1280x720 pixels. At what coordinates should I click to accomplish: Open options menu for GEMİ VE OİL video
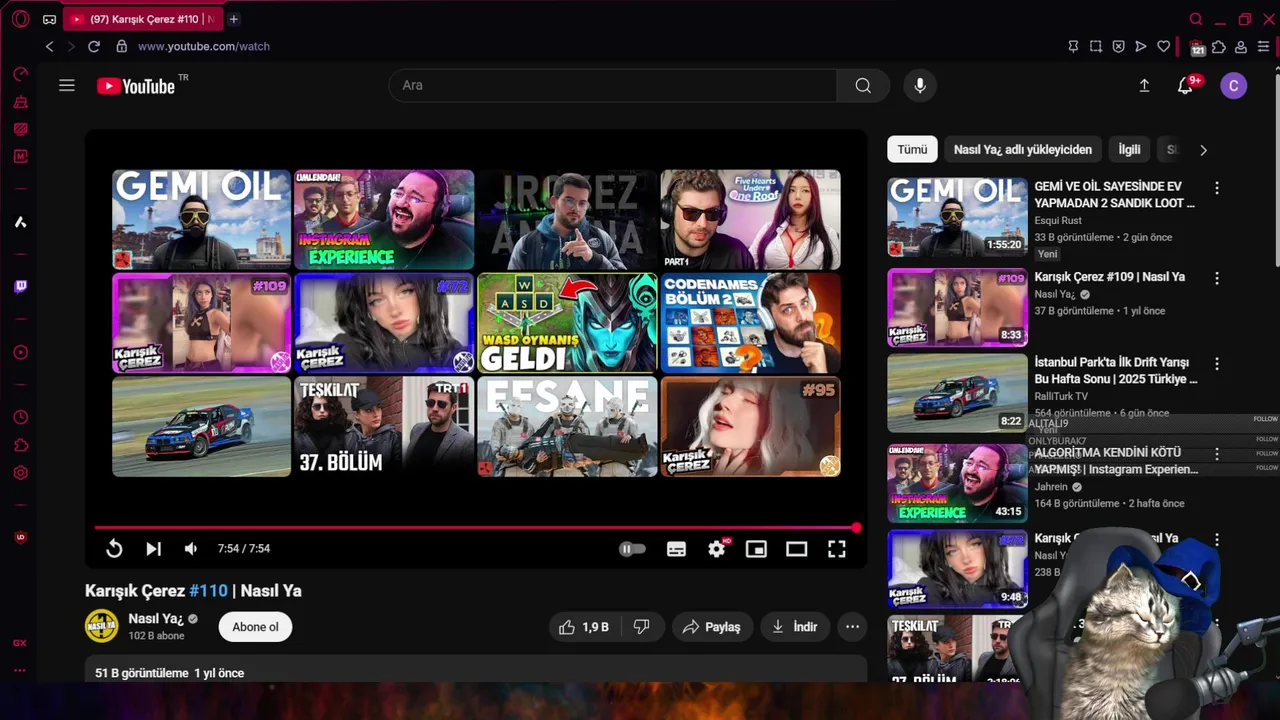pyautogui.click(x=1217, y=188)
